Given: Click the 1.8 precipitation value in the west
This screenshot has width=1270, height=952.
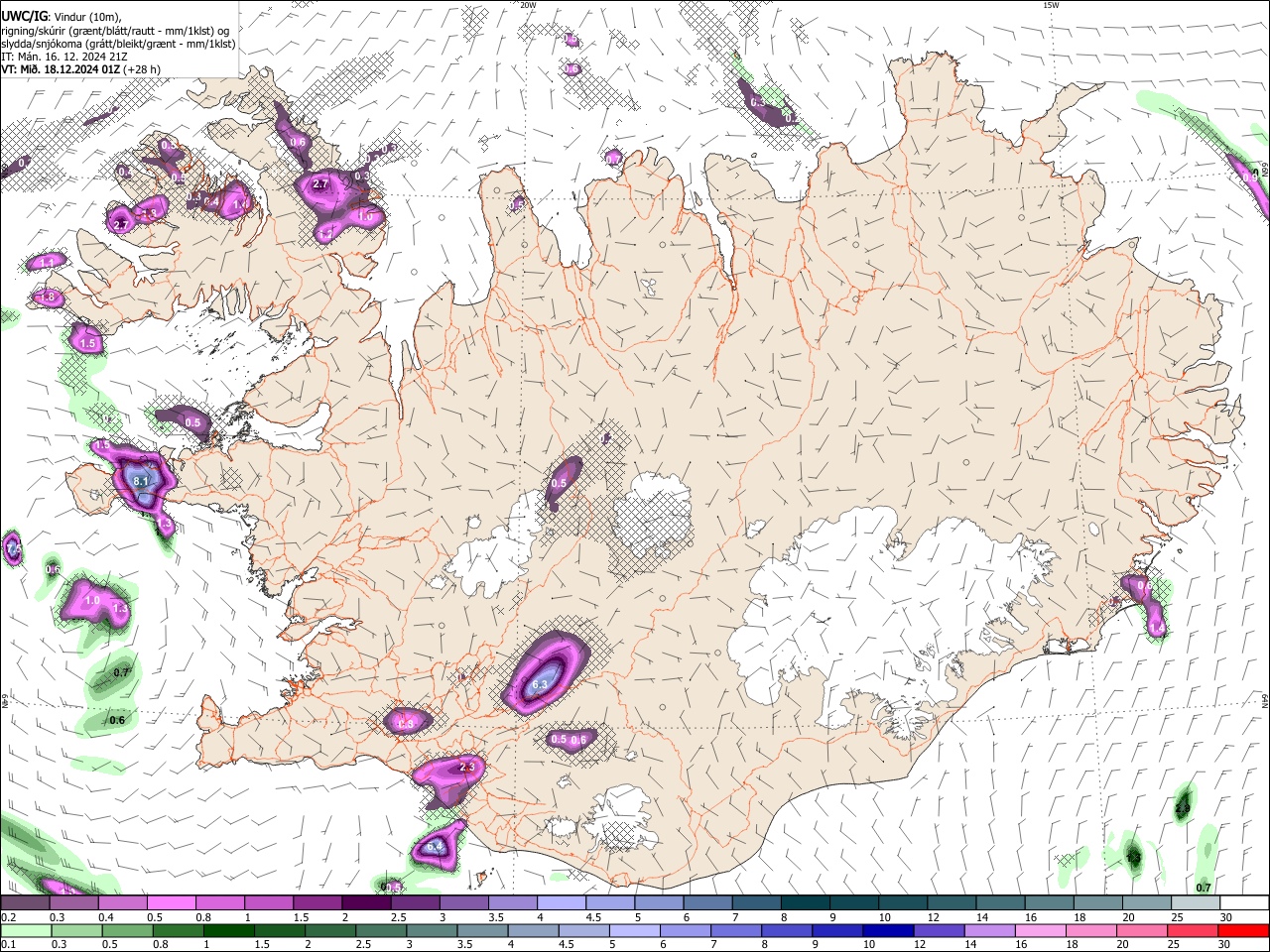Looking at the screenshot, I should [x=47, y=297].
